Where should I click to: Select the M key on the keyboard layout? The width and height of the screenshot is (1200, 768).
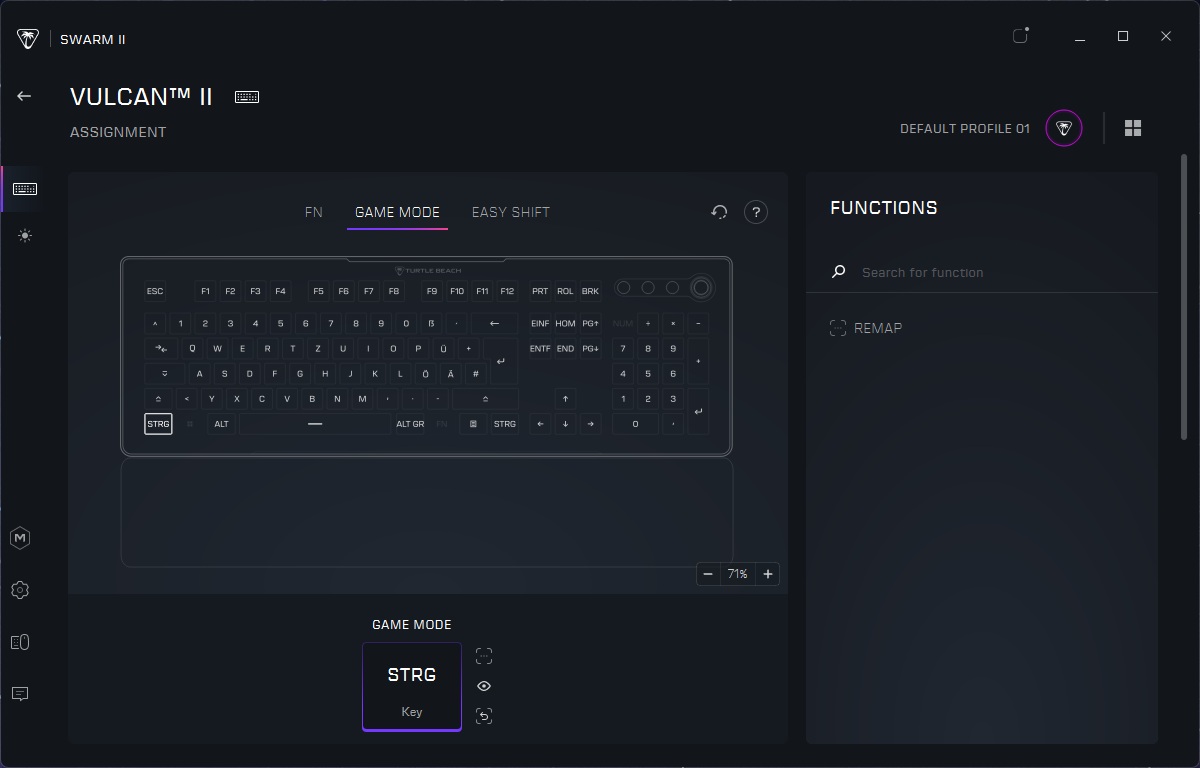tap(363, 398)
